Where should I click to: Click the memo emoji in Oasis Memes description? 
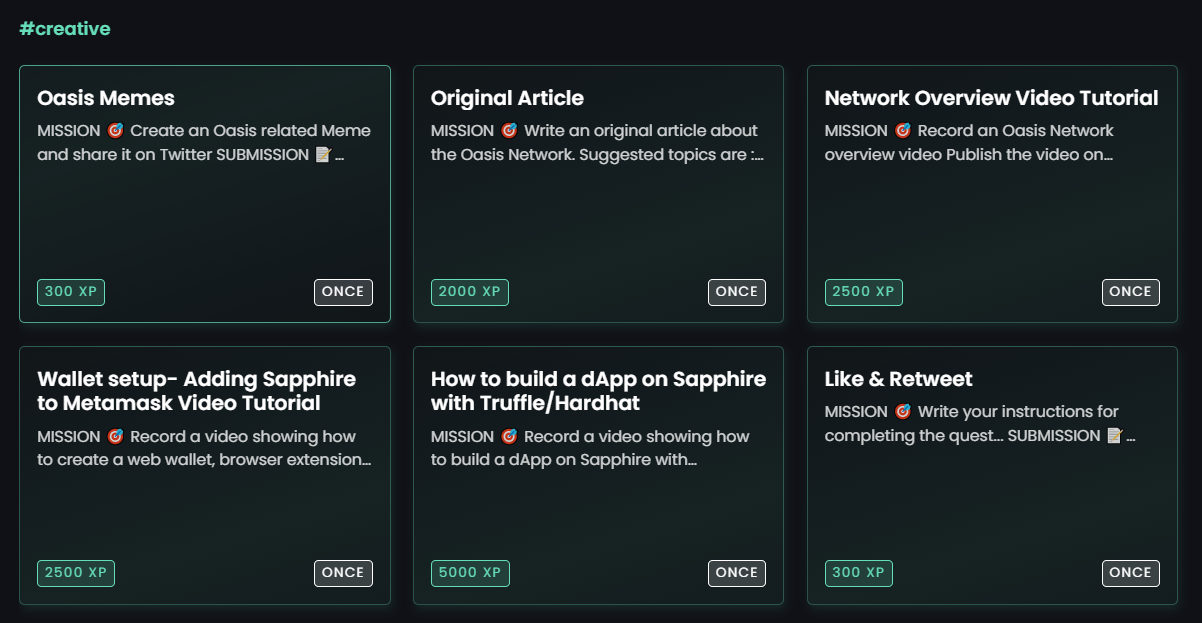pos(322,155)
